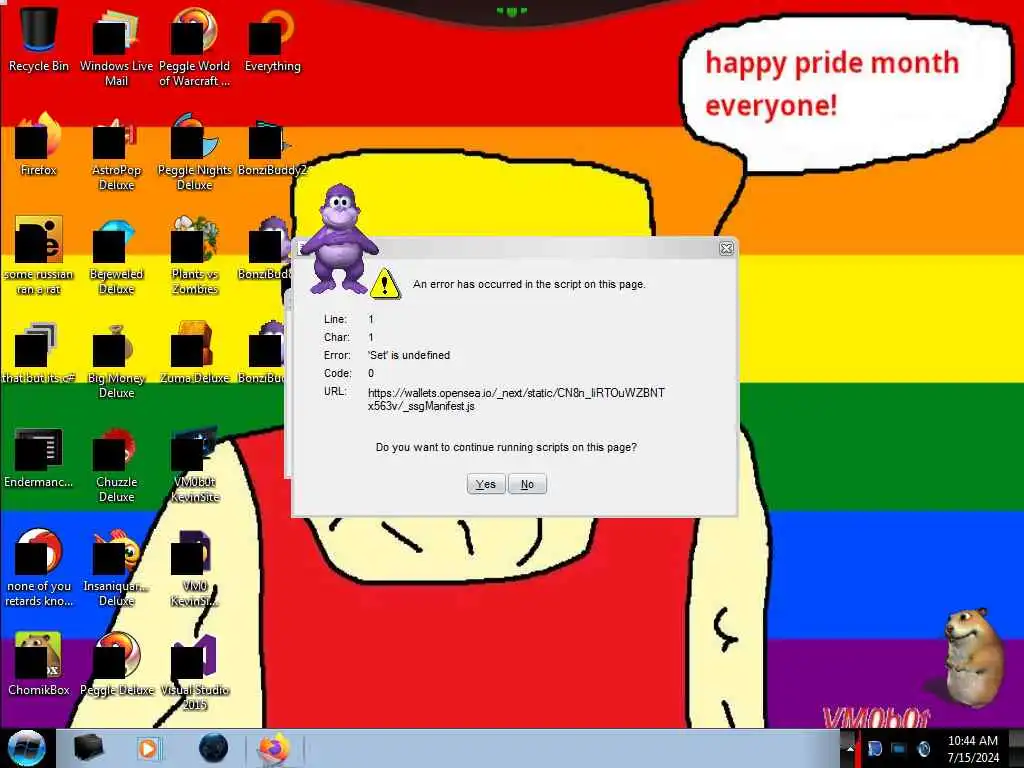Launch Insaniquarium Deluxe desktop shortcut
Screen dimensions: 1024x768
[x=116, y=567]
